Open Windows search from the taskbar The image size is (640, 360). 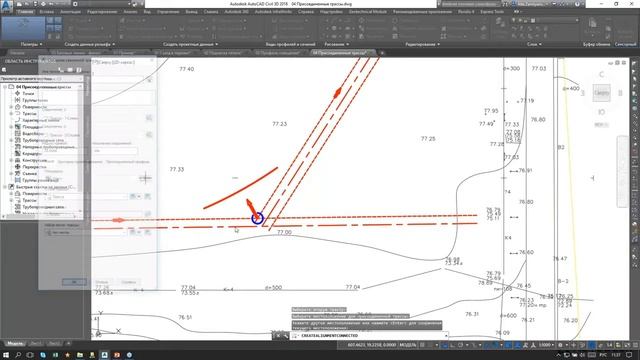click(18, 355)
